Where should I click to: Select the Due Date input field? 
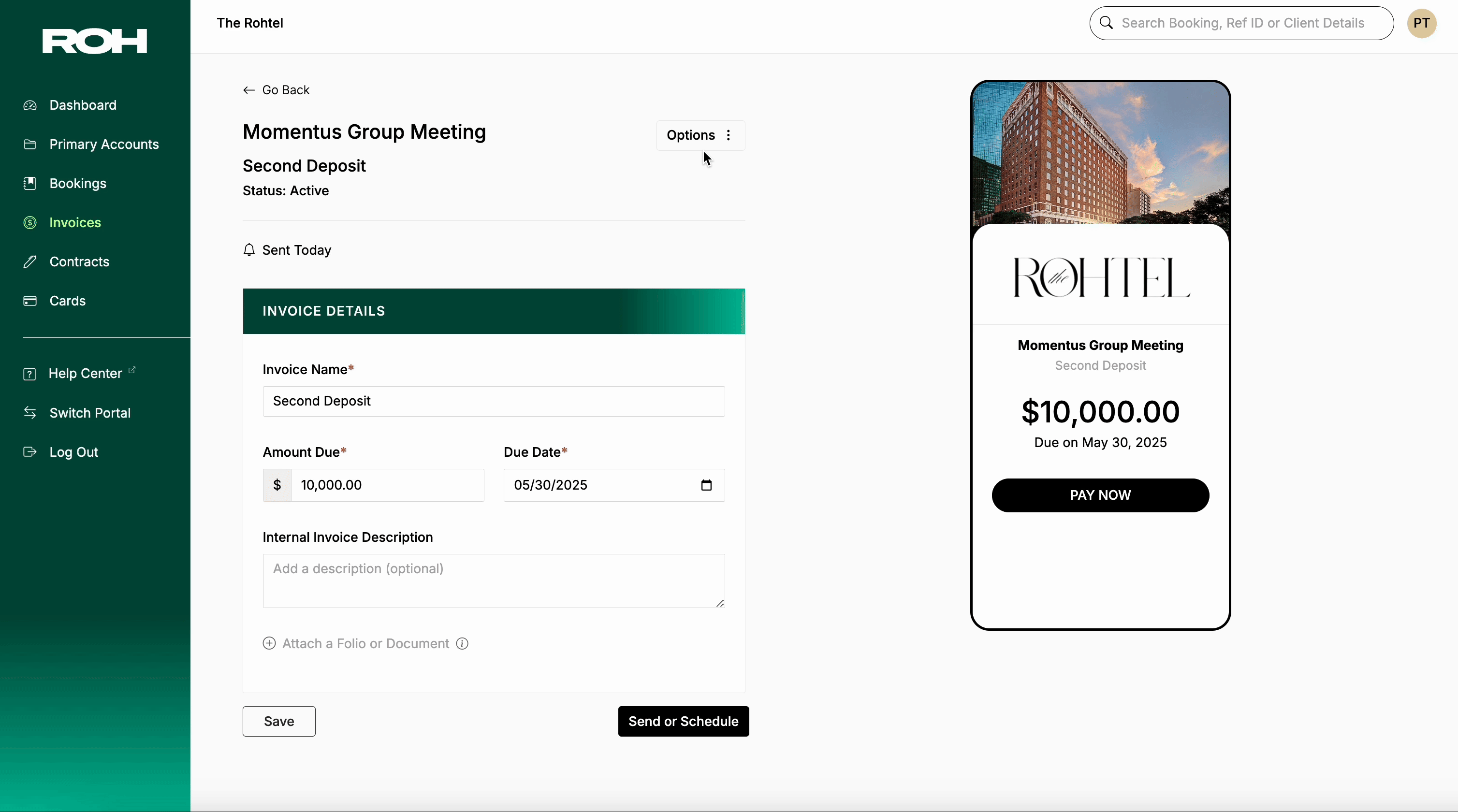click(x=612, y=485)
